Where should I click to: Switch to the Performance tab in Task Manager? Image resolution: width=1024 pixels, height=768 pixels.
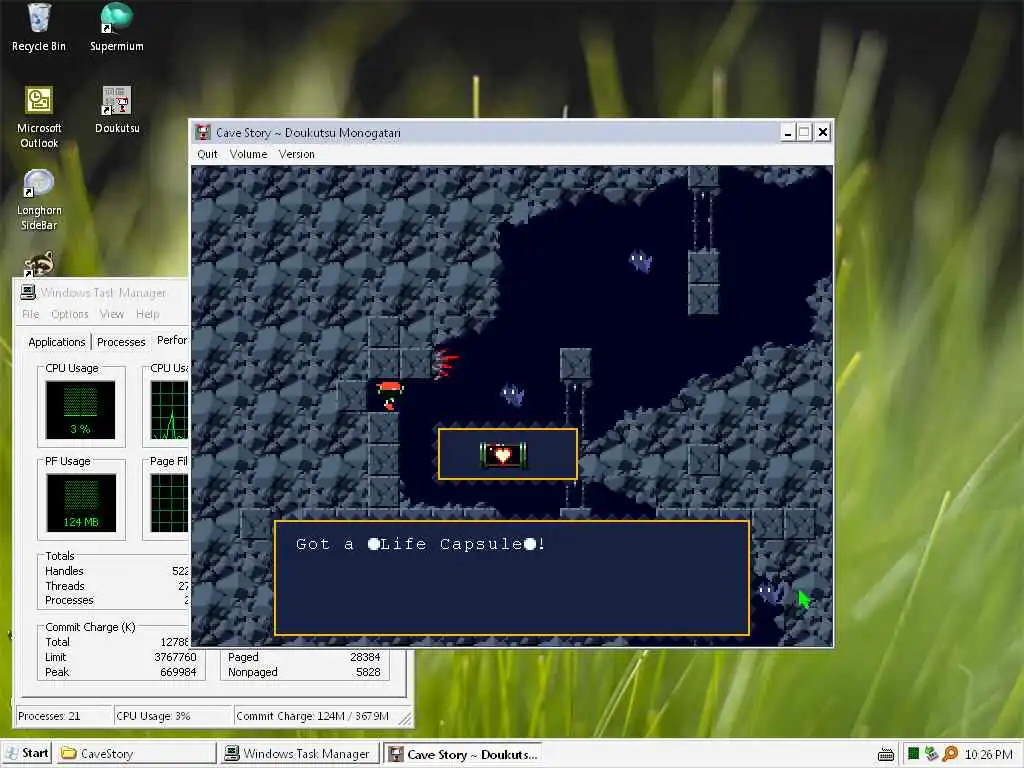tap(171, 340)
